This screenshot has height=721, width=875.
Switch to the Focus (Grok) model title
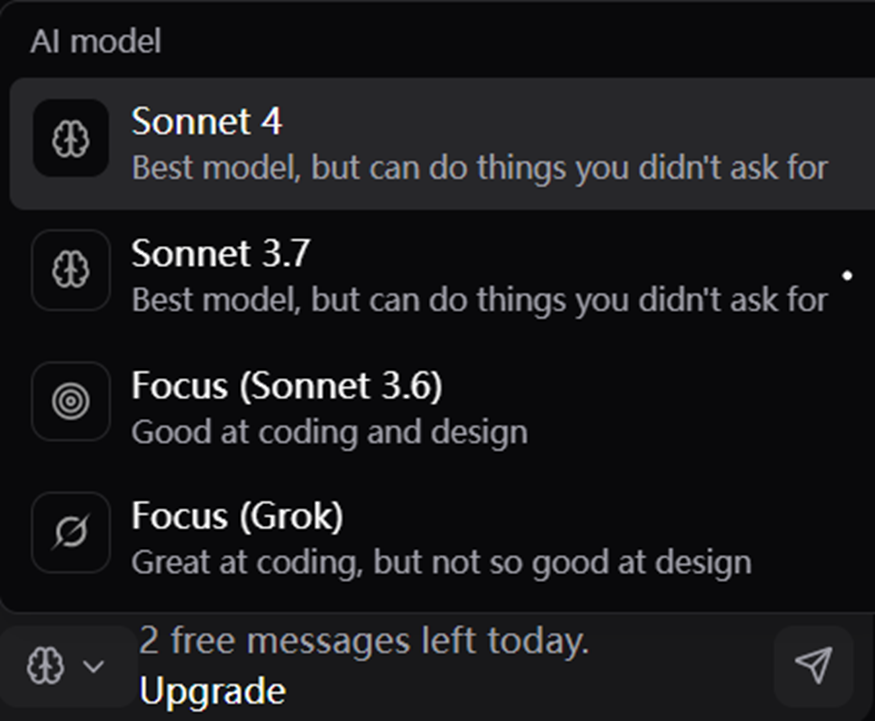[237, 516]
